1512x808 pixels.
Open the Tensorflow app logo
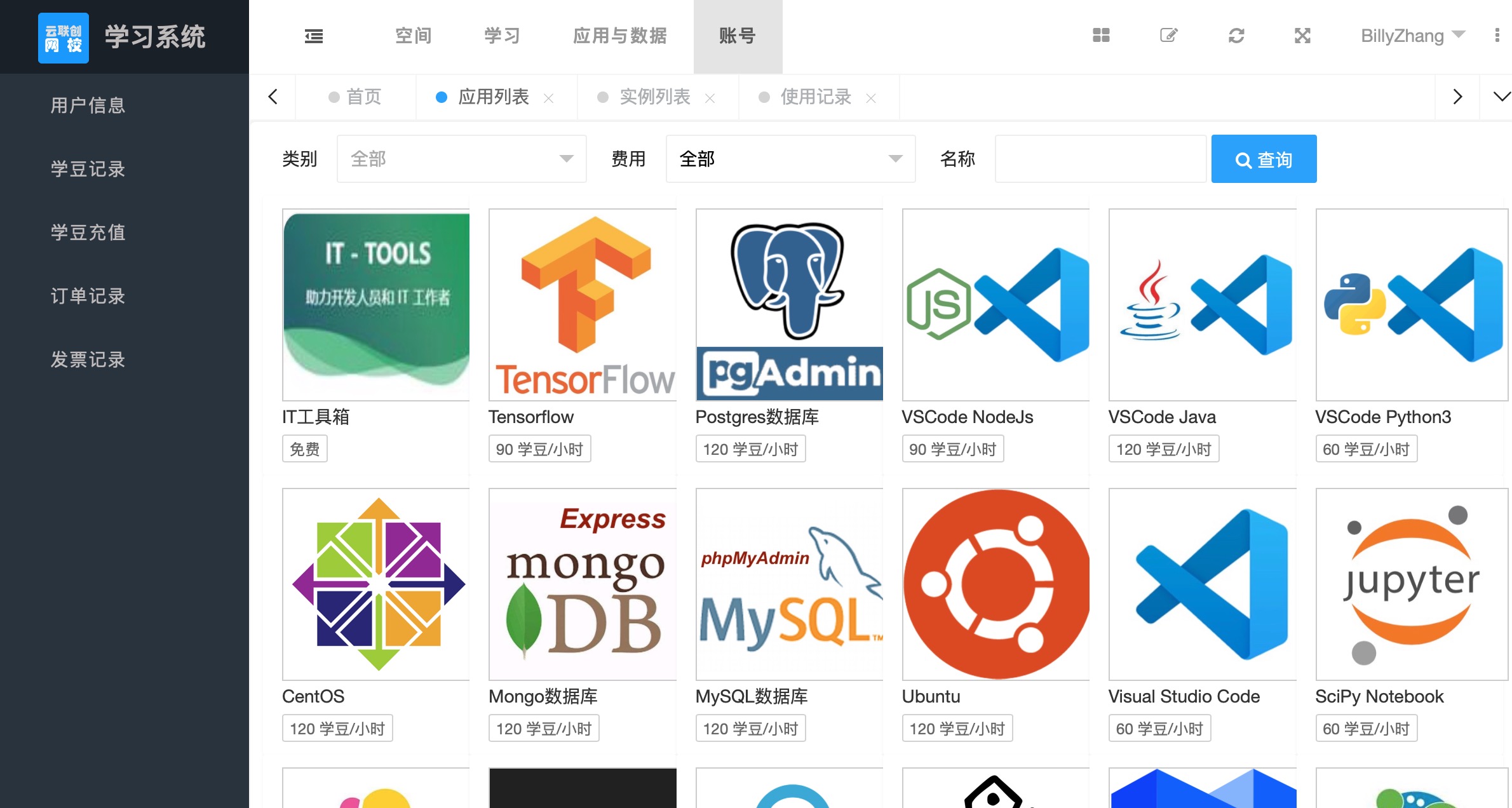coord(583,305)
